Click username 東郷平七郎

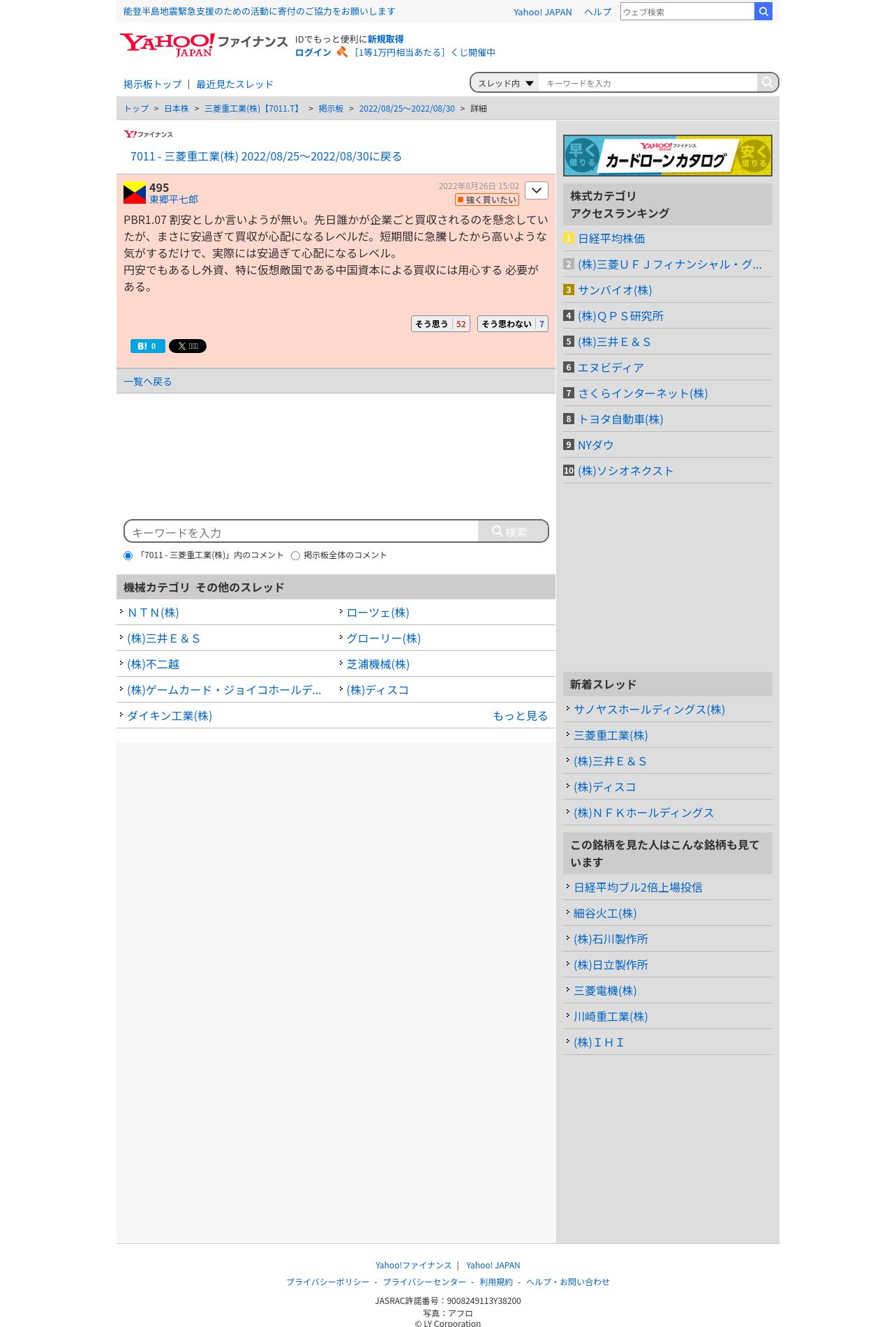[174, 200]
